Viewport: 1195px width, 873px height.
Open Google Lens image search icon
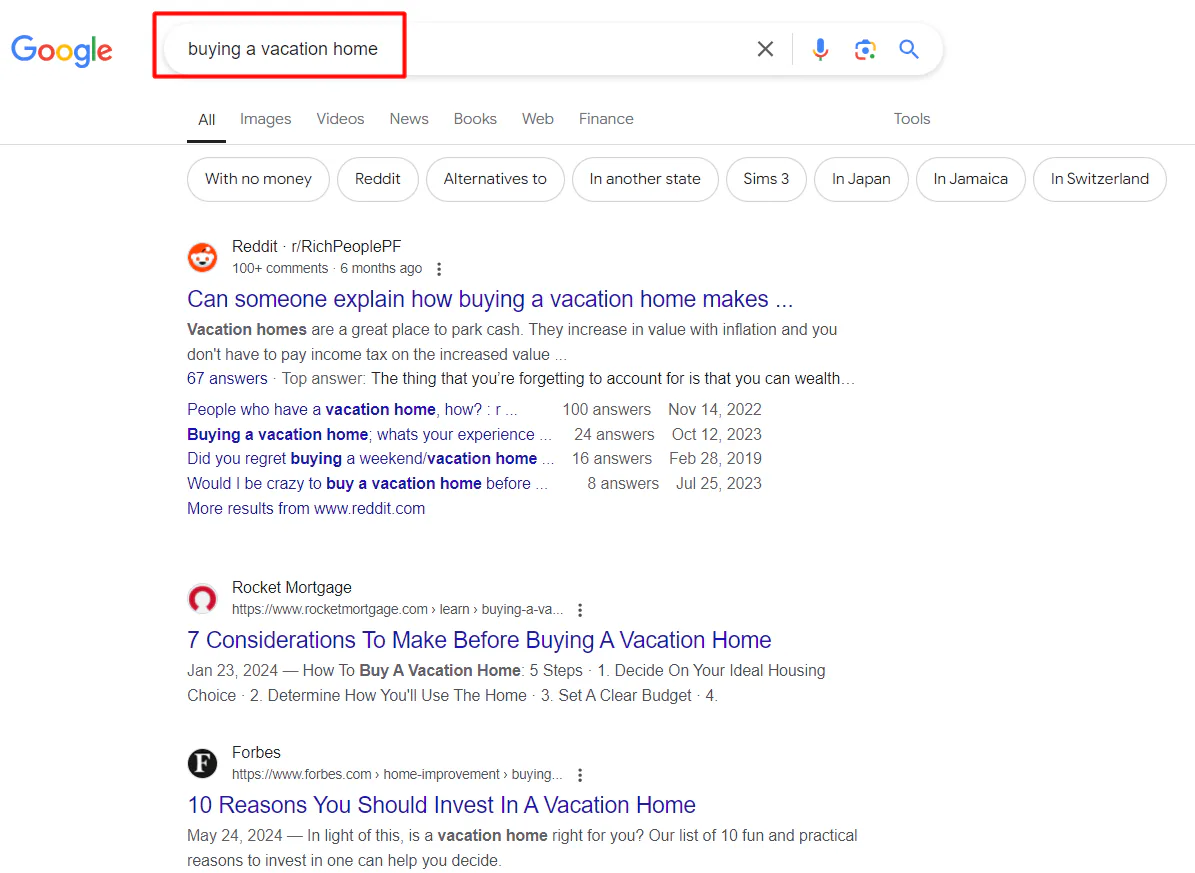pos(865,50)
